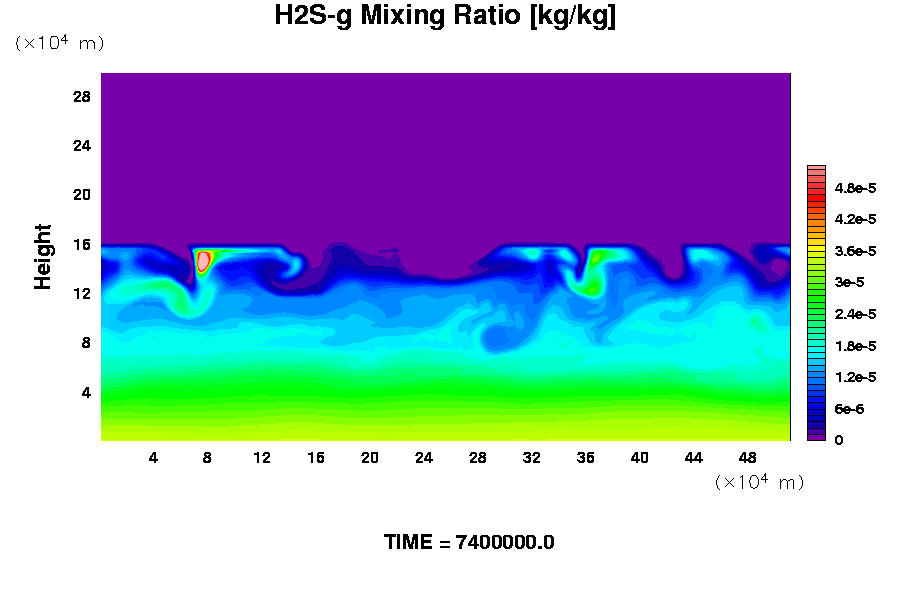The image size is (900, 600).
Task: Click the y-axis tick label 20
Action: (82, 195)
